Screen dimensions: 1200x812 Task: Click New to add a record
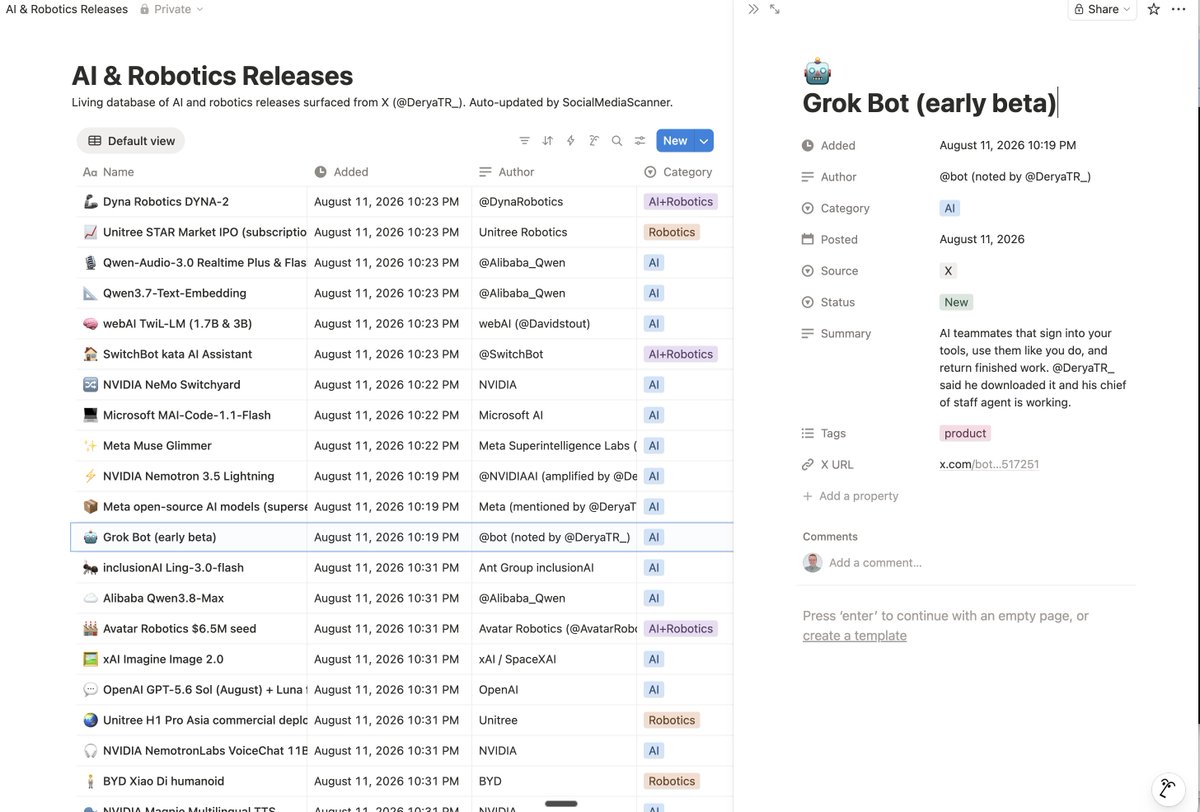(675, 141)
